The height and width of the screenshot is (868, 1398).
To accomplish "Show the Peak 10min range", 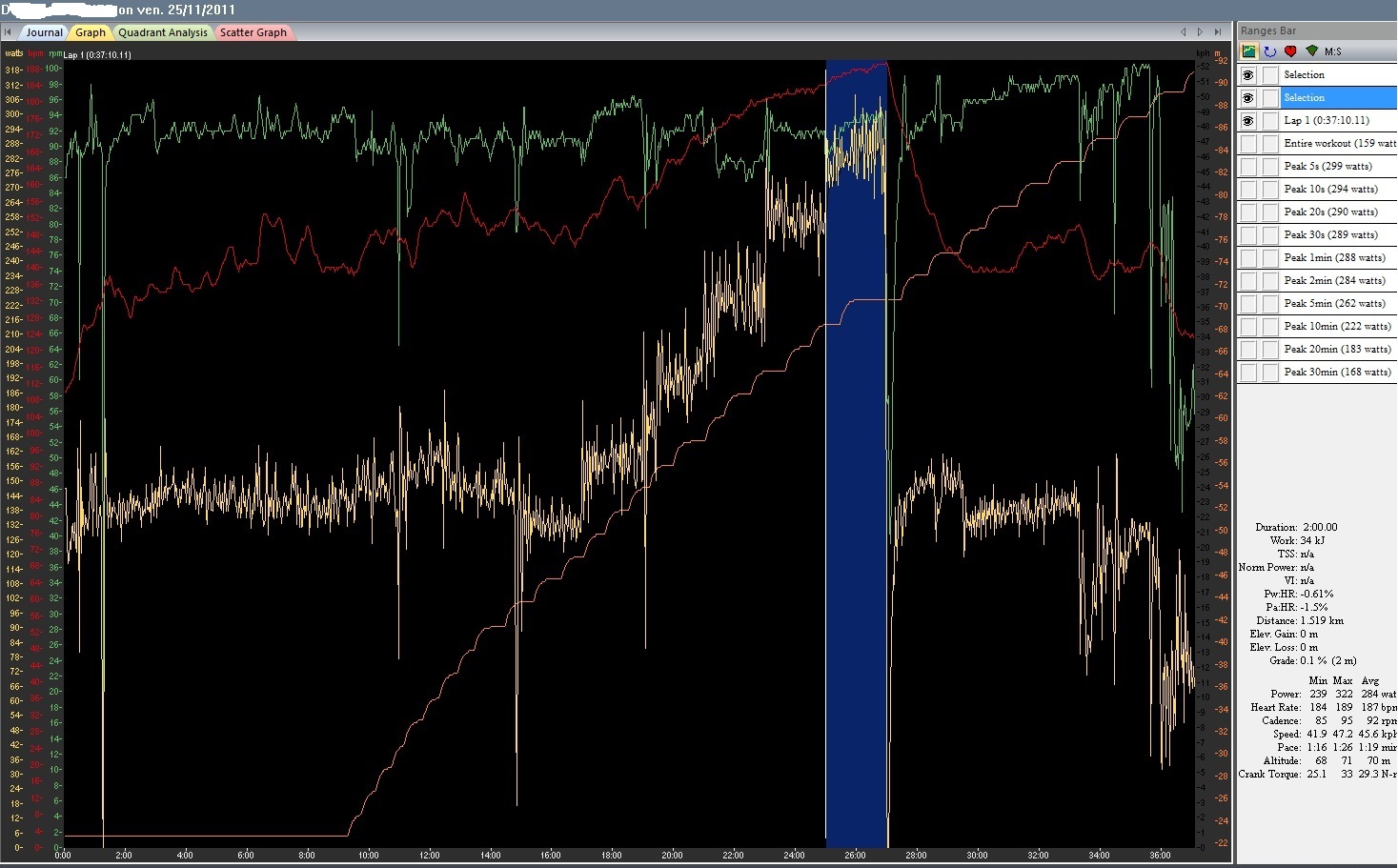I will point(1247,327).
